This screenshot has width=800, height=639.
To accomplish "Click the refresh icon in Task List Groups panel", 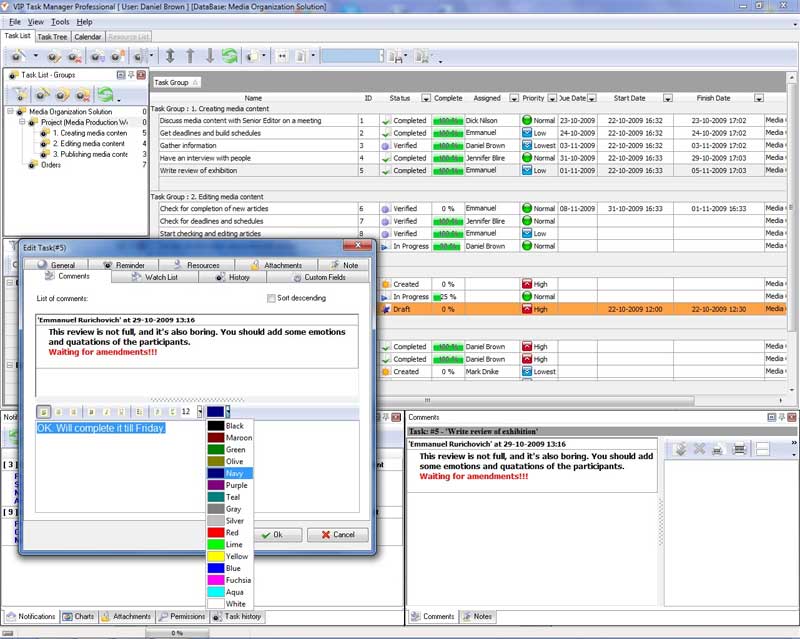I will 104,94.
